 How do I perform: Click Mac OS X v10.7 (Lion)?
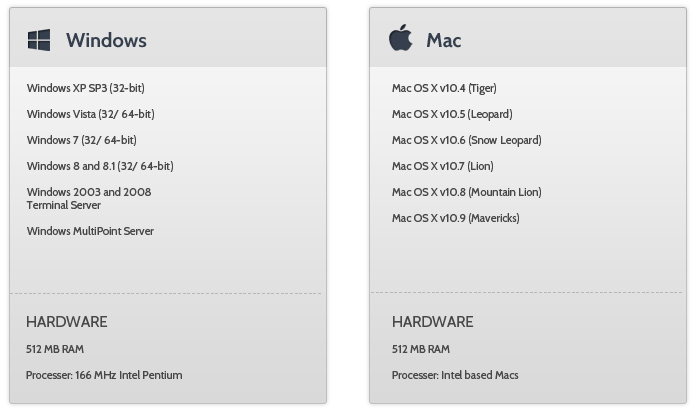pos(442,167)
